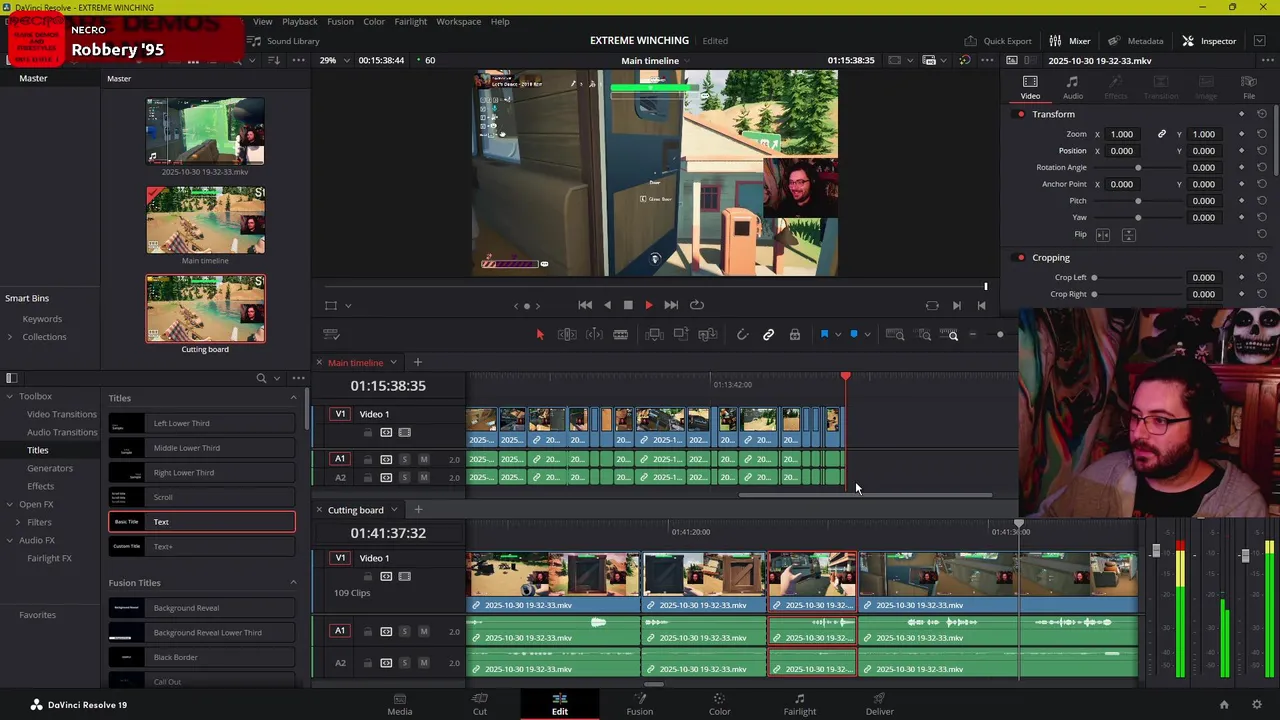This screenshot has width=1280, height=720.
Task: Select the Blade Edit Mode tool
Action: [620, 335]
